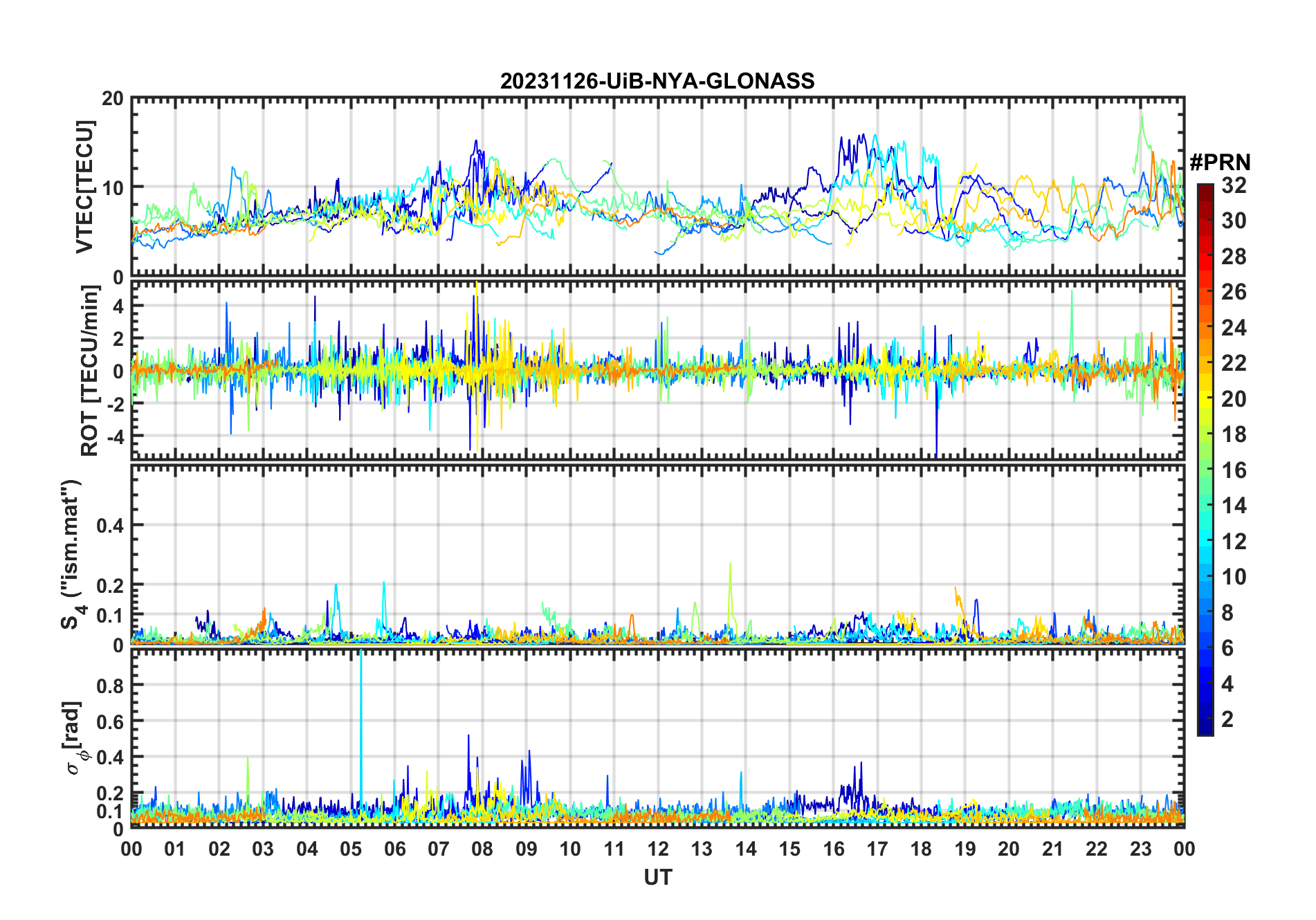
Task: Click colorbar tick label 6
Action: [1227, 648]
